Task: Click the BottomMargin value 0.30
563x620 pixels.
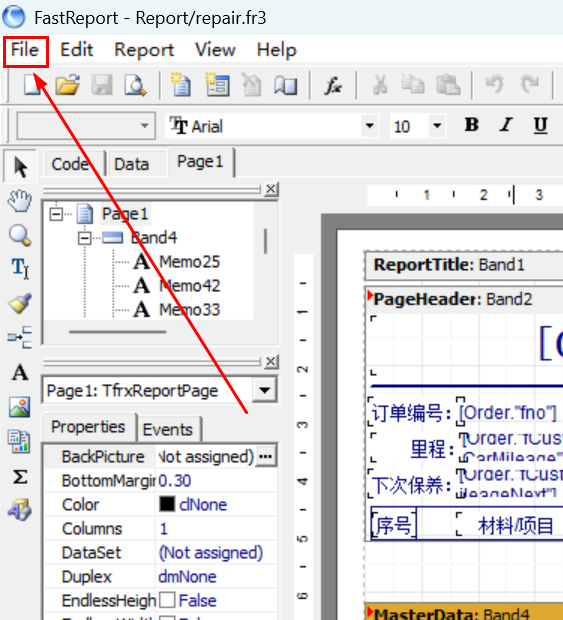Action: (175, 481)
